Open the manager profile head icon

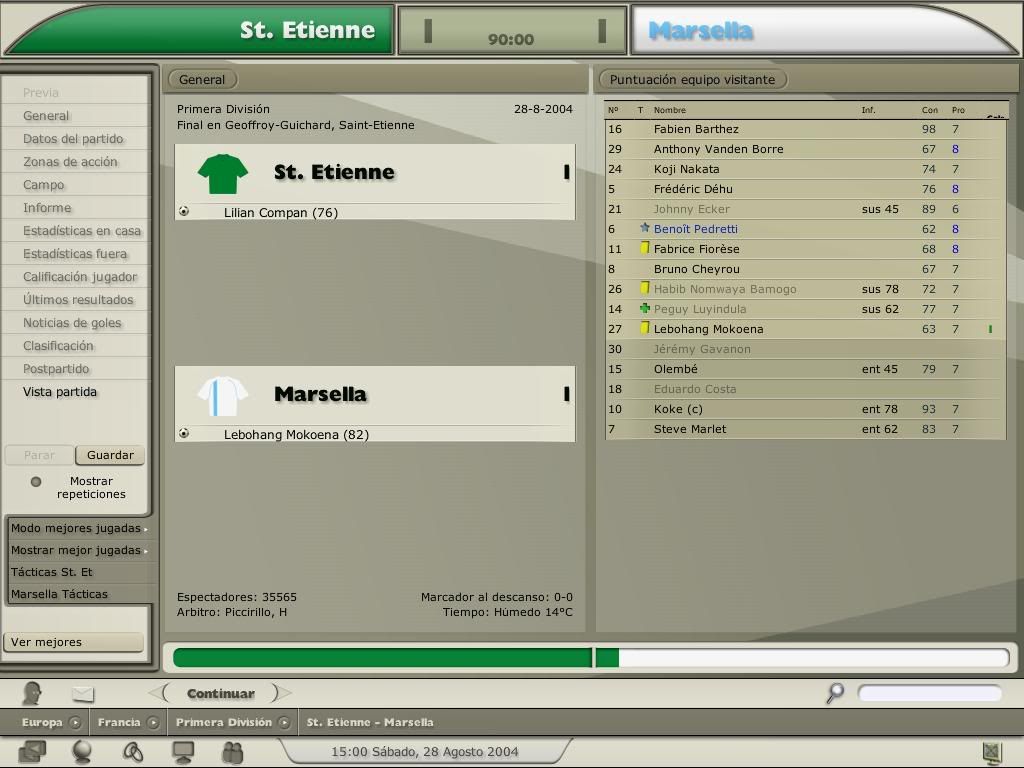pyautogui.click(x=31, y=693)
